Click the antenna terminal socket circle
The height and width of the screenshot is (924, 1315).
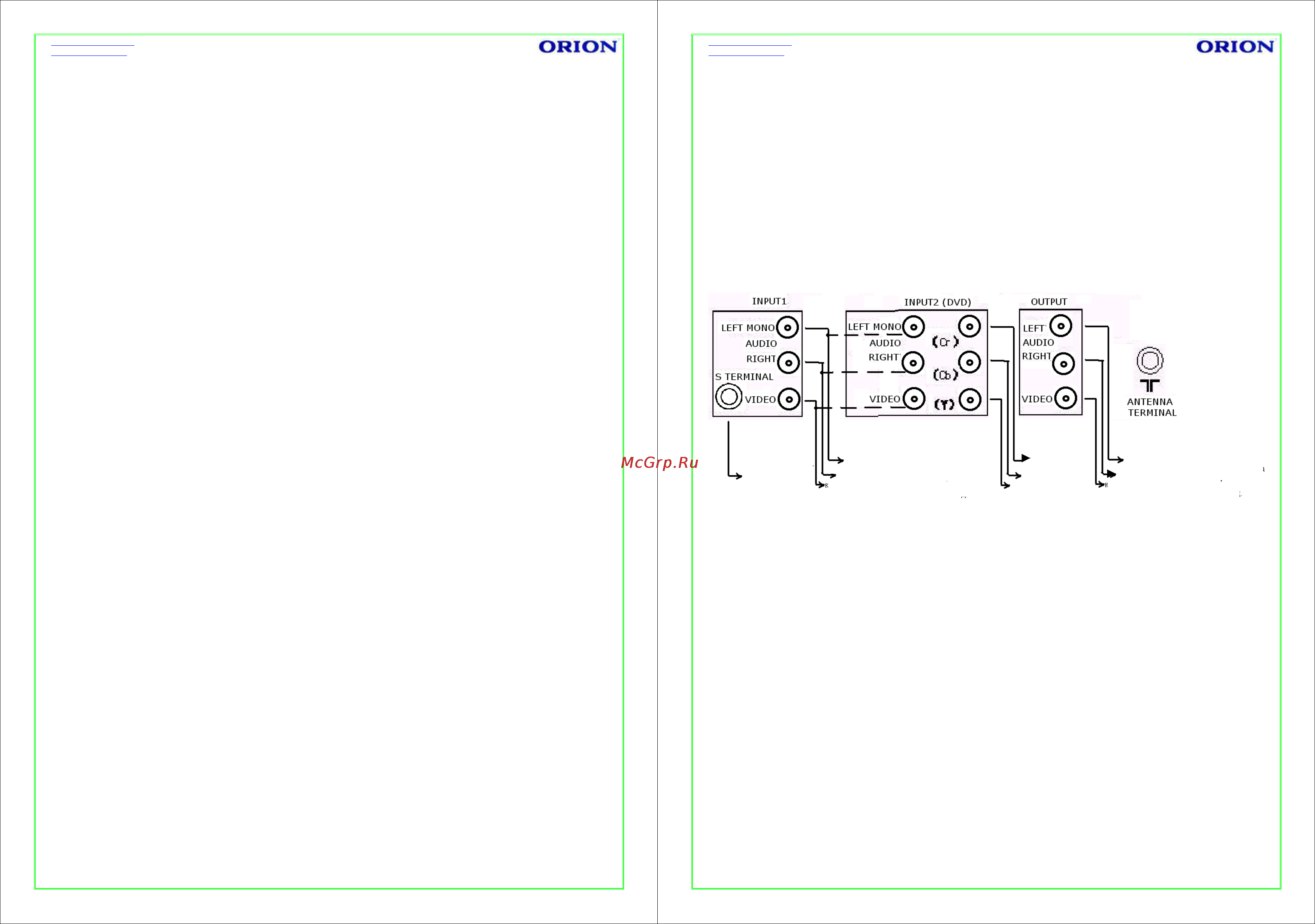[1150, 361]
